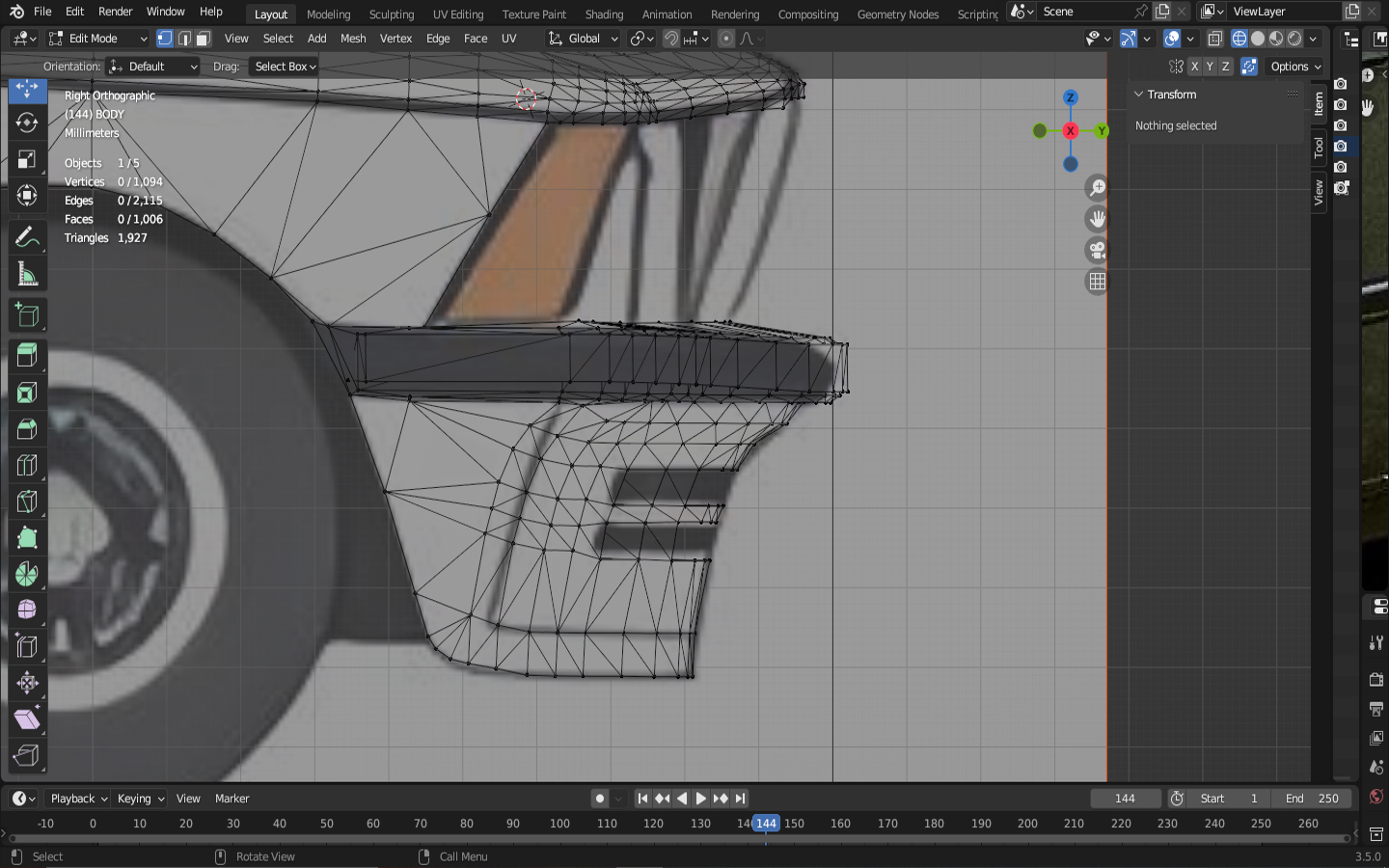This screenshot has width=1389, height=868.
Task: Click the current frame field showing 144
Action: click(x=1125, y=799)
